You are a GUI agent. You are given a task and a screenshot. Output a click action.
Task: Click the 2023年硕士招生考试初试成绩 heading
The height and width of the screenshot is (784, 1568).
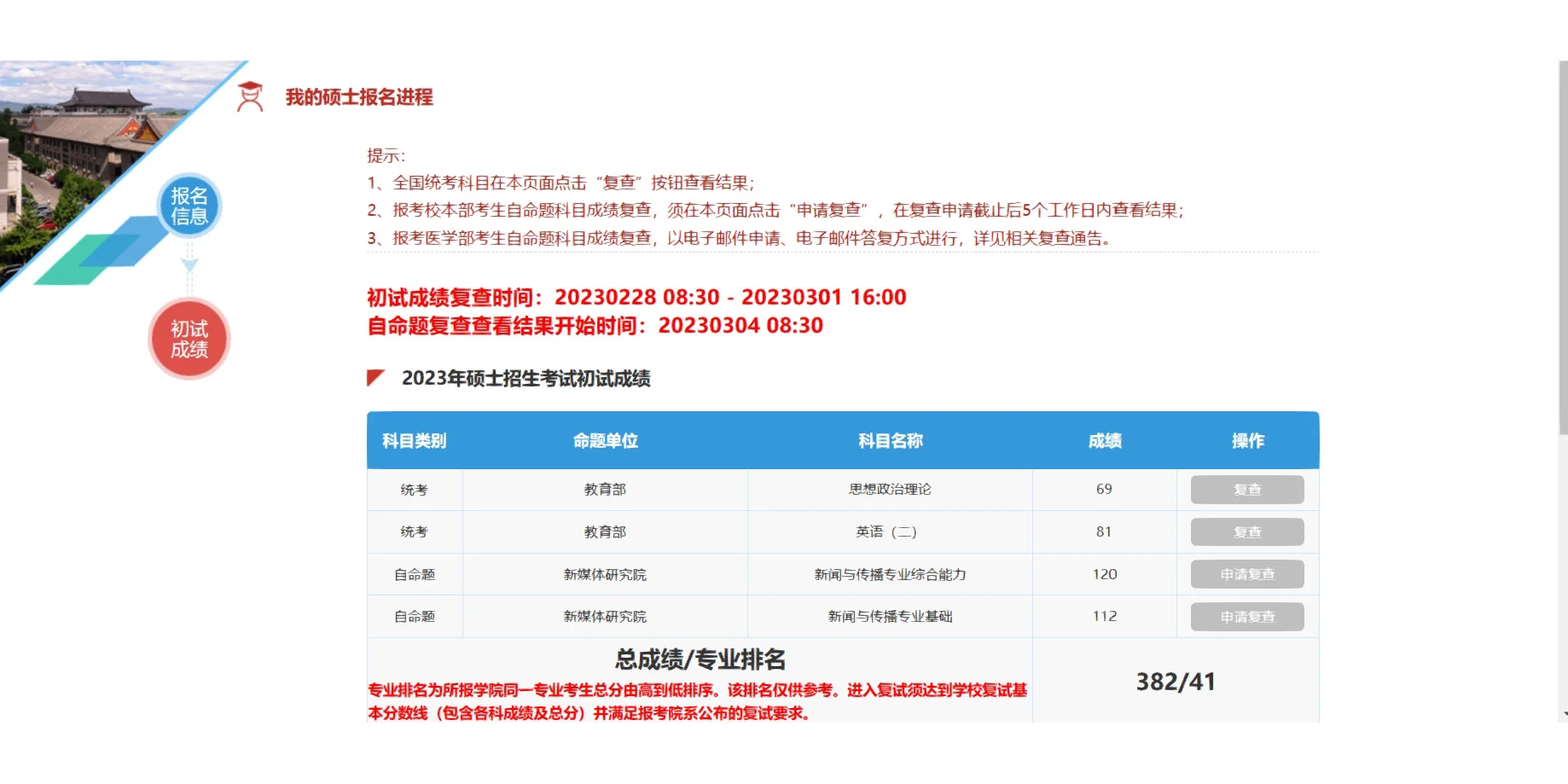coord(526,378)
